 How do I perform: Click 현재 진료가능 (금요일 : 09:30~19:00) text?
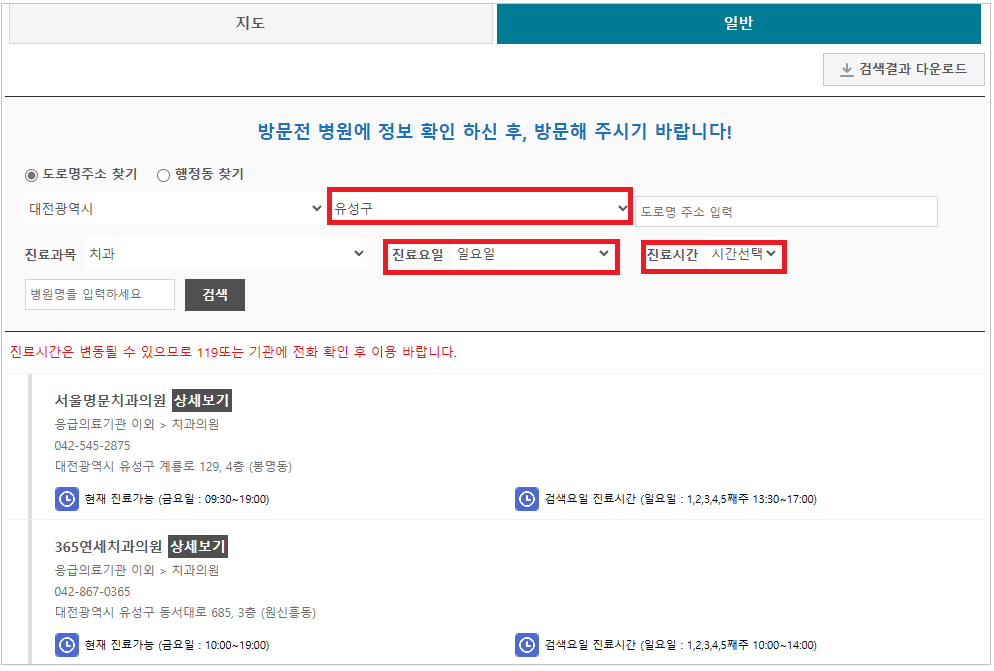tap(177, 499)
